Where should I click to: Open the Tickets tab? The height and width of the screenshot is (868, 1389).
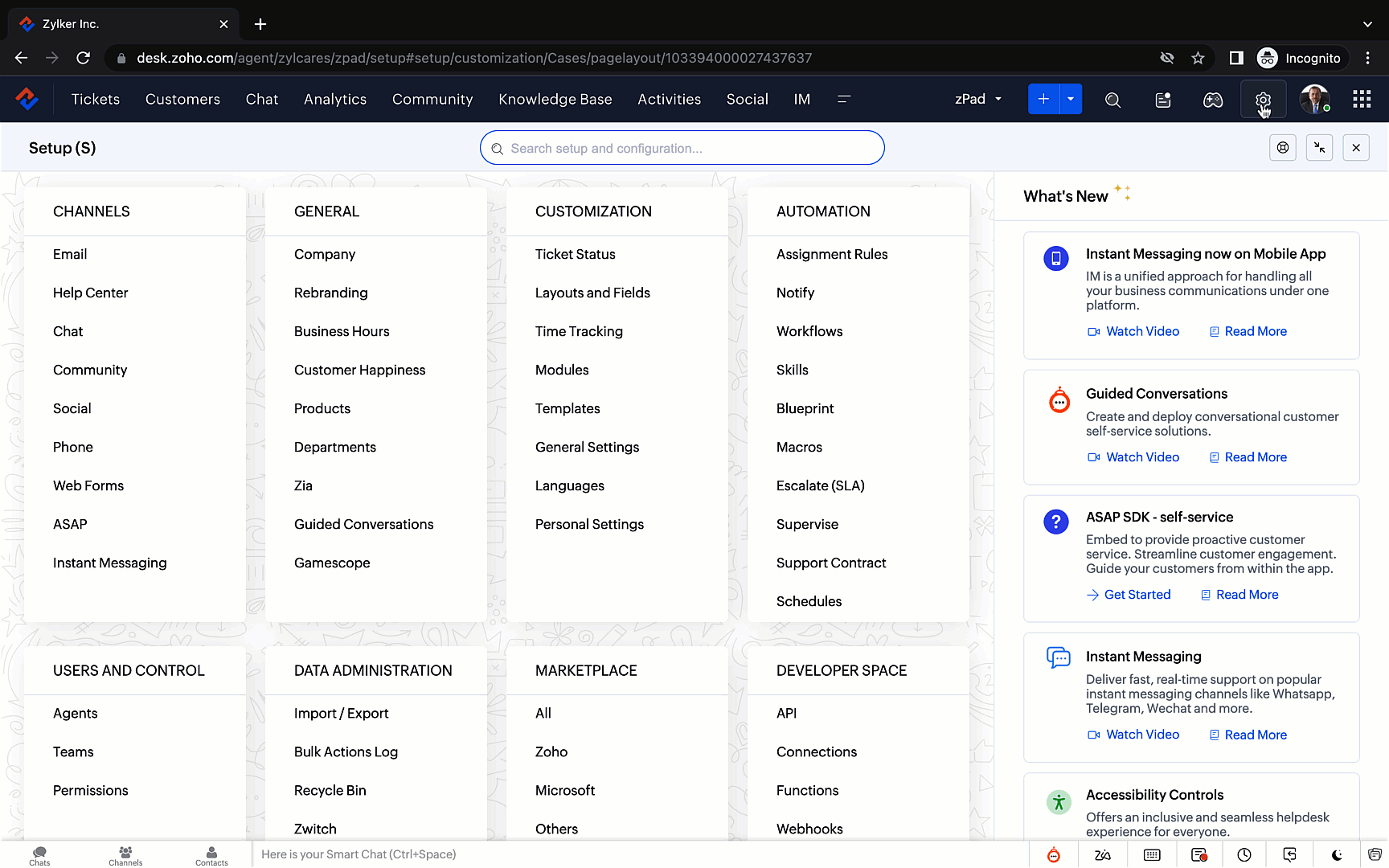click(96, 99)
